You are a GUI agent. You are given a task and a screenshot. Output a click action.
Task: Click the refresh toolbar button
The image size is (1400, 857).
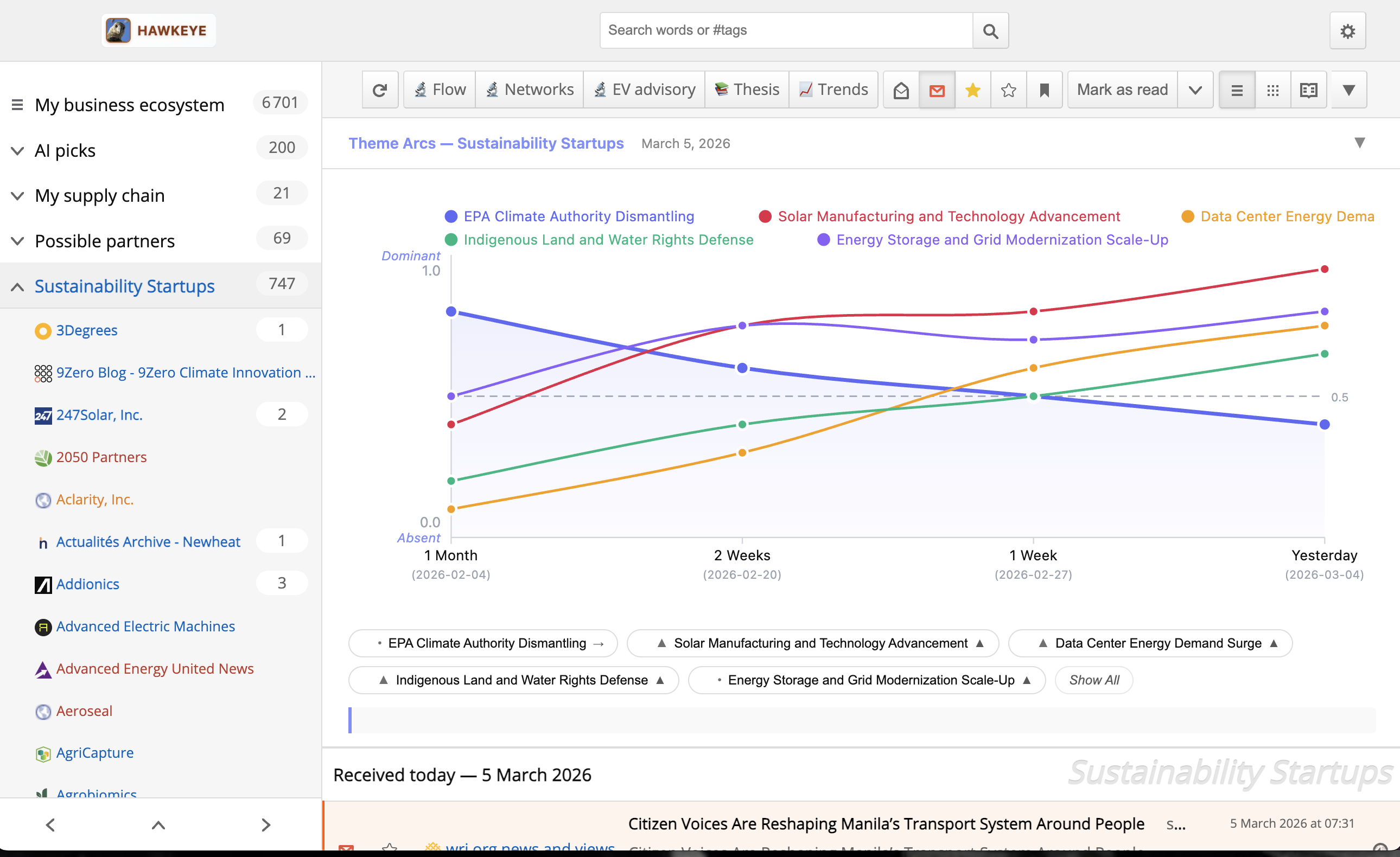379,89
